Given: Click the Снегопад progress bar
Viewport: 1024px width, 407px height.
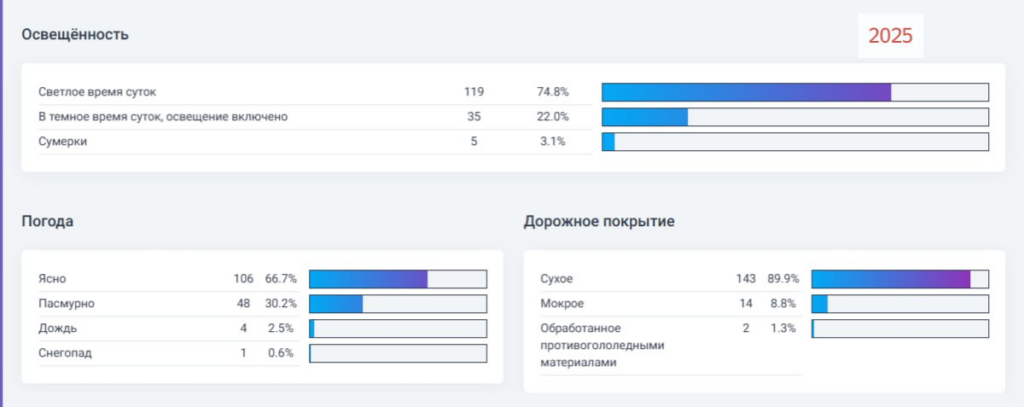Looking at the screenshot, I should coord(398,353).
